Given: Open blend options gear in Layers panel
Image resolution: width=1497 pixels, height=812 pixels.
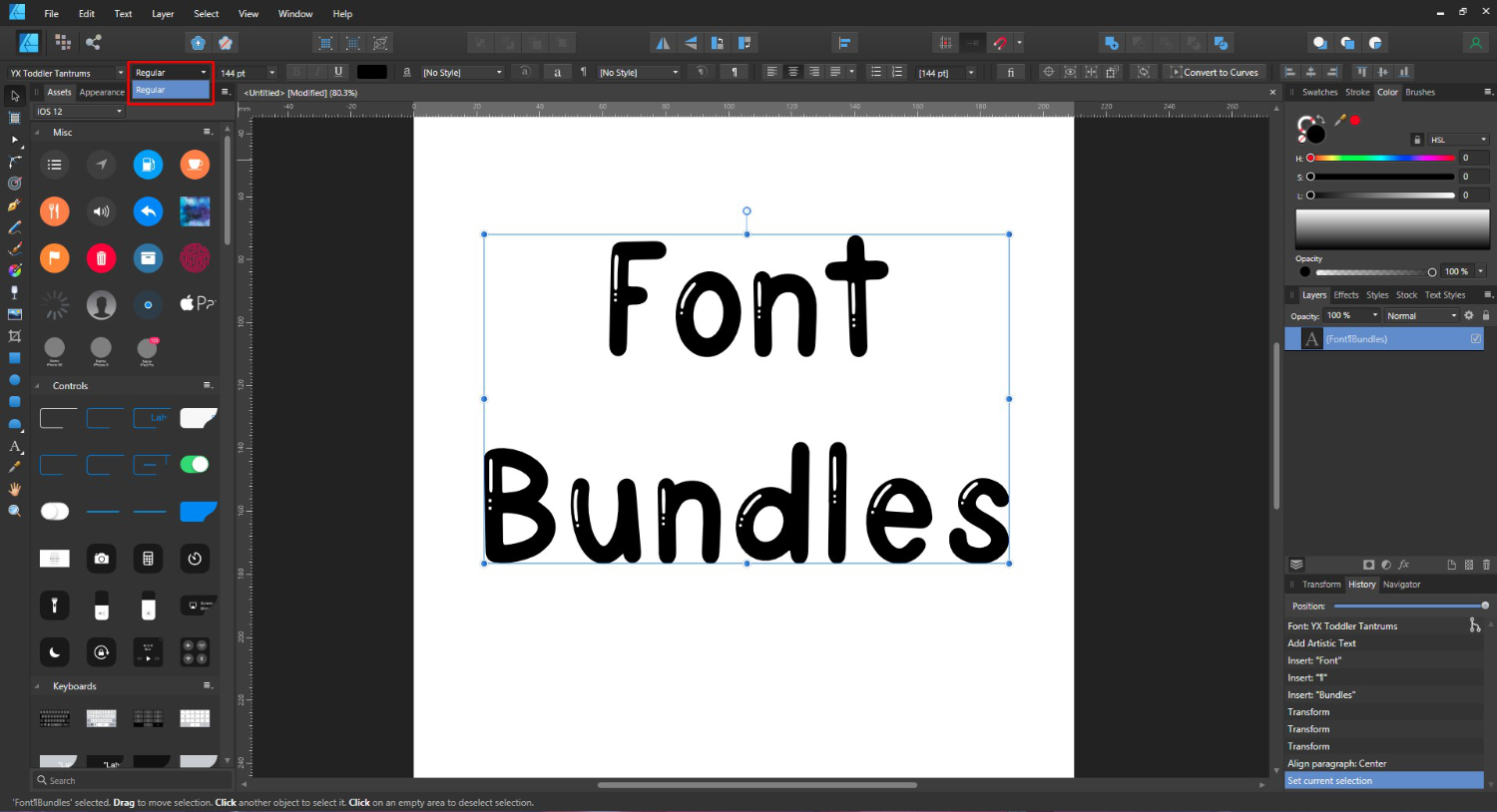Looking at the screenshot, I should click(1468, 315).
